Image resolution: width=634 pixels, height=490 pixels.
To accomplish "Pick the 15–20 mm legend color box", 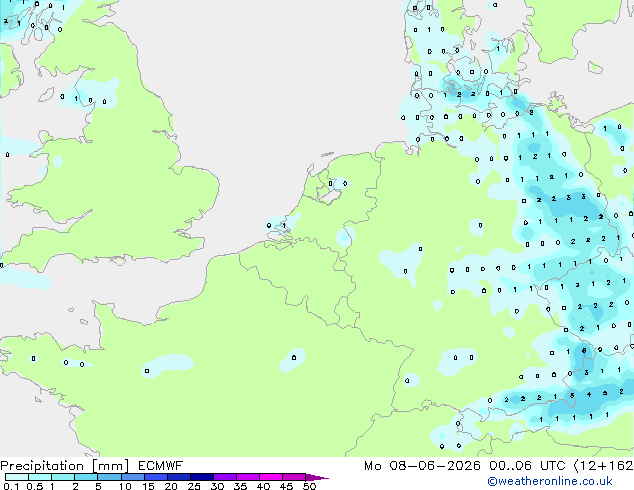I will (156, 477).
